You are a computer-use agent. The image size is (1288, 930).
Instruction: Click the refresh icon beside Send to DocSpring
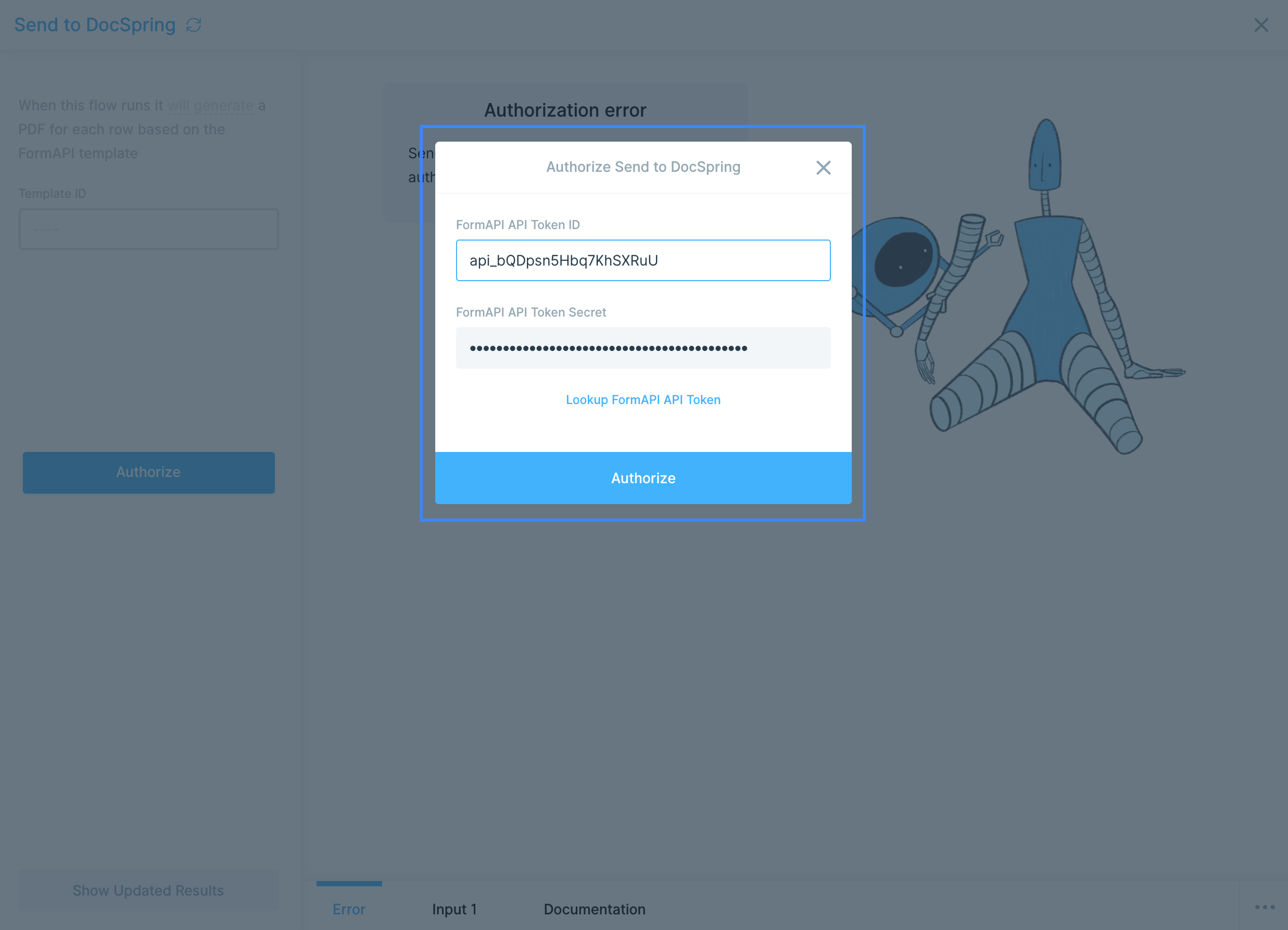(x=194, y=25)
